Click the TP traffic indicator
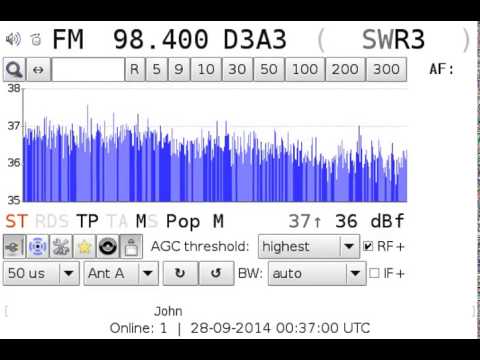The height and width of the screenshot is (360, 480). [x=87, y=221]
